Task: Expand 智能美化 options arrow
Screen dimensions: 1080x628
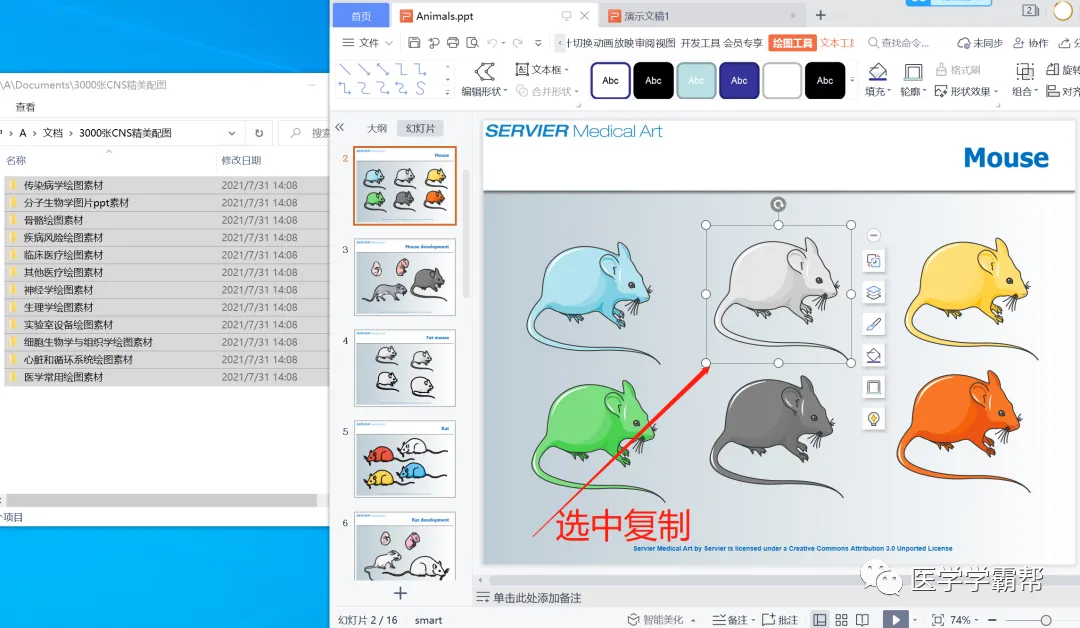Action: coord(693,620)
